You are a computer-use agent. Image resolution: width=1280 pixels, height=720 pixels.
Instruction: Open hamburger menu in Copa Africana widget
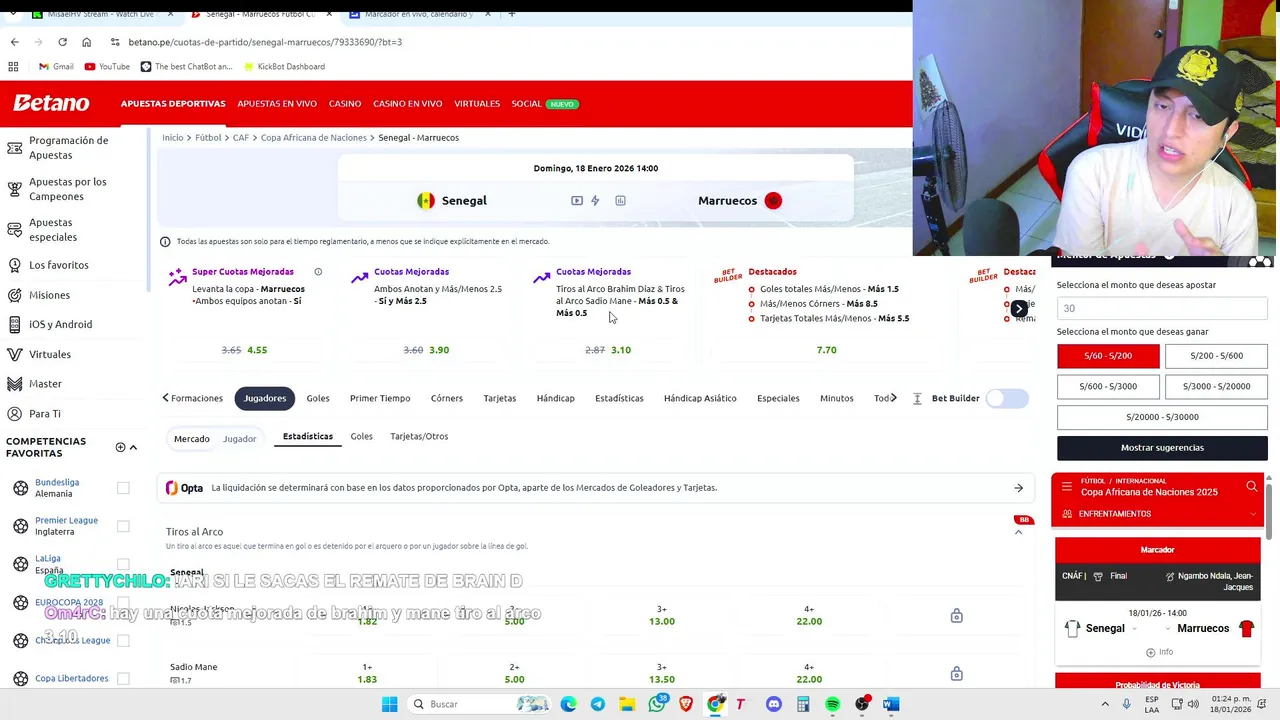click(x=1067, y=487)
